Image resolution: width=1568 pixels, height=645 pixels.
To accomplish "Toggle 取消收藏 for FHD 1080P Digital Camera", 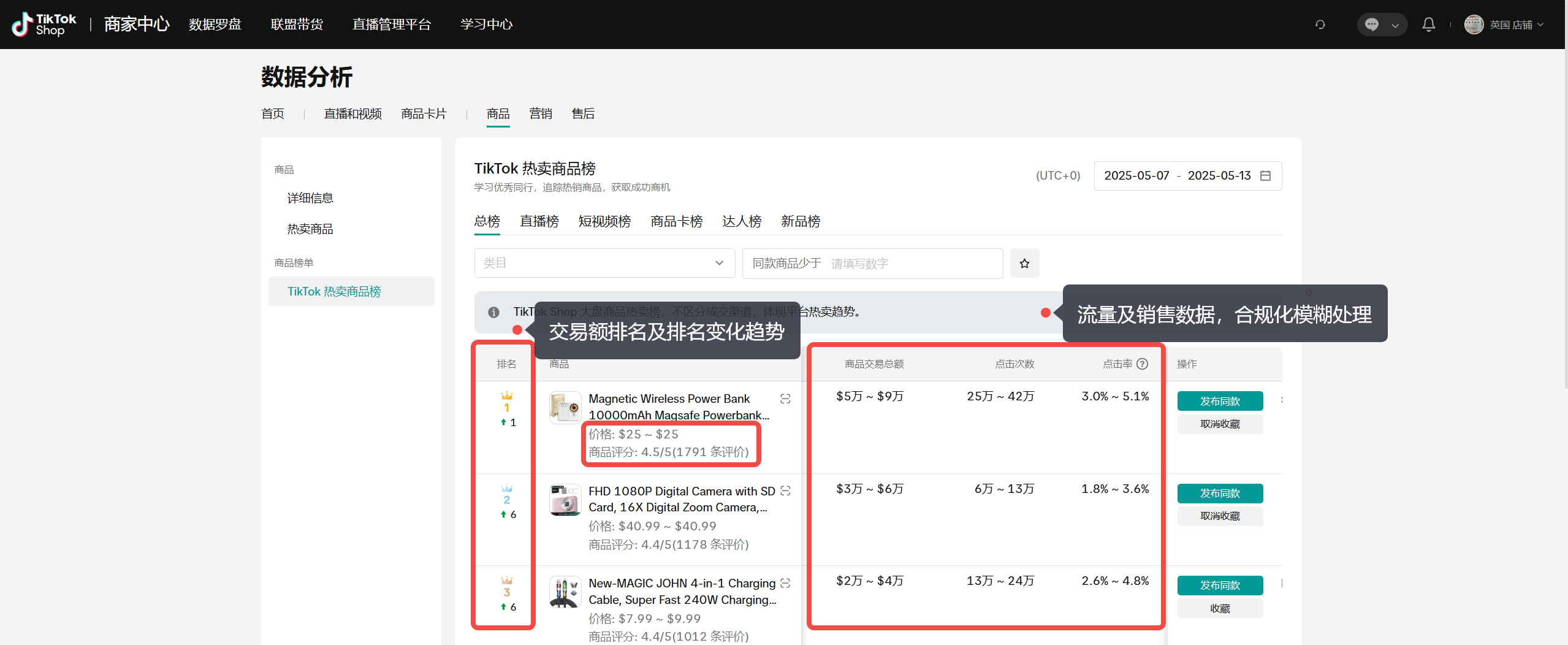I will [1219, 516].
